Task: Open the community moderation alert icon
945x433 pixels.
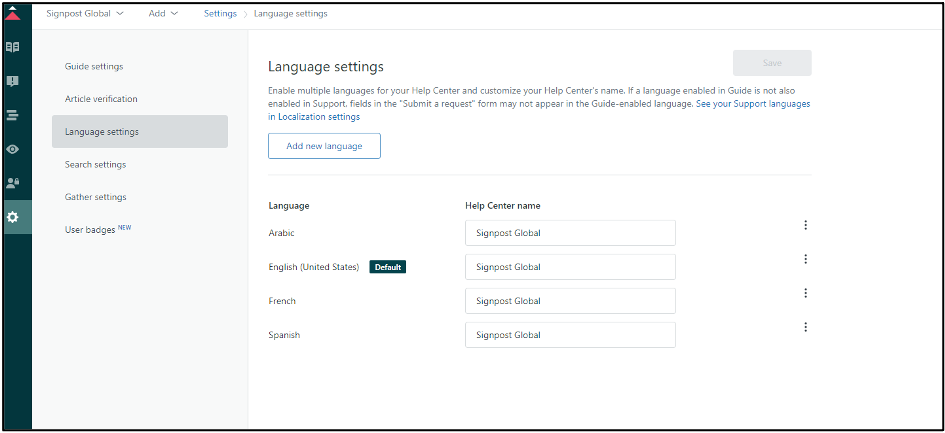Action: [x=13, y=81]
